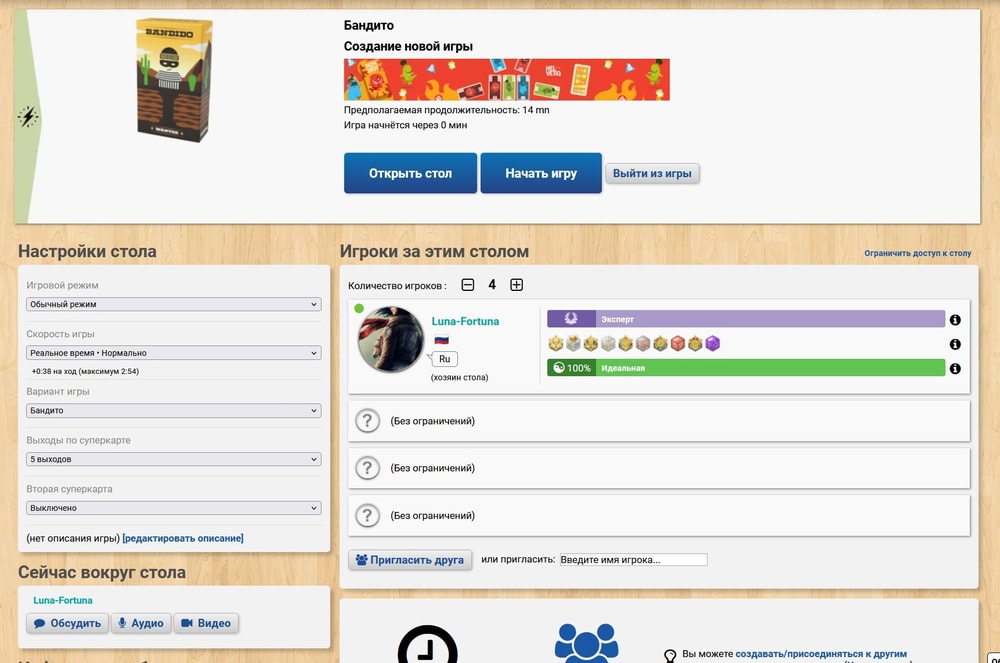Screen dimensions: 1000x663
Task: Click info icon next to Идеальная reputation bar
Action: point(955,368)
